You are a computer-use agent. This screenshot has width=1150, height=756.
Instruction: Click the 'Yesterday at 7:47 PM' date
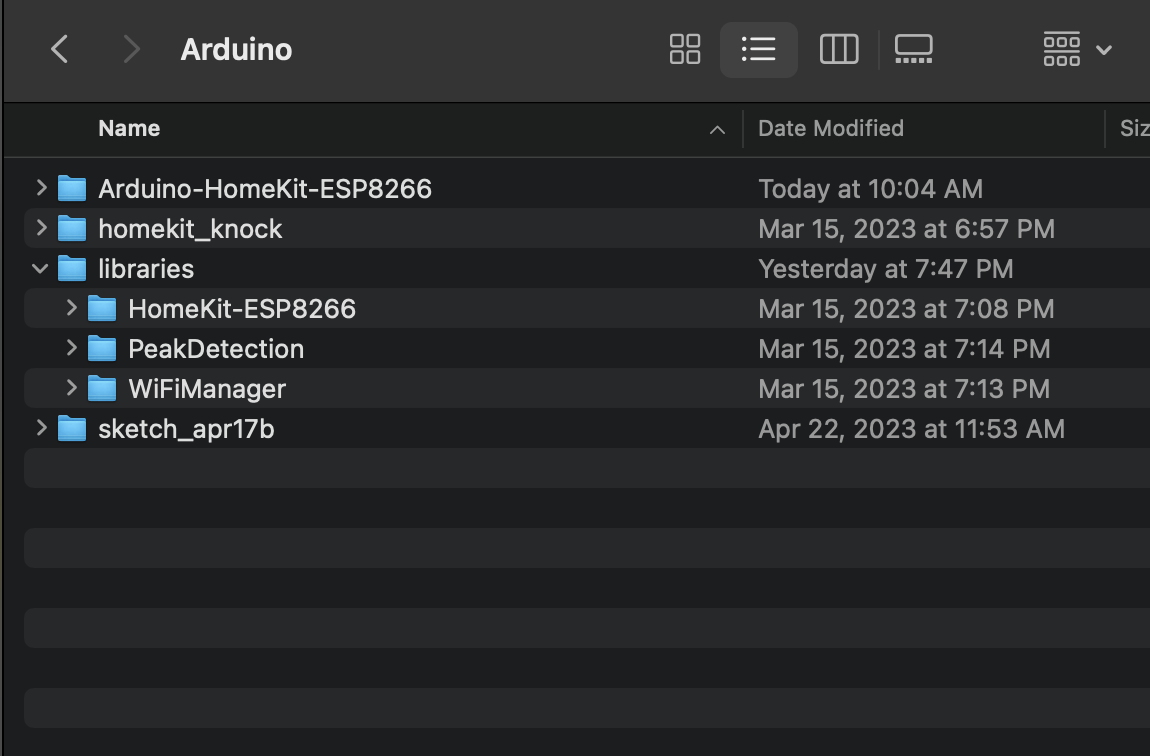click(x=886, y=269)
